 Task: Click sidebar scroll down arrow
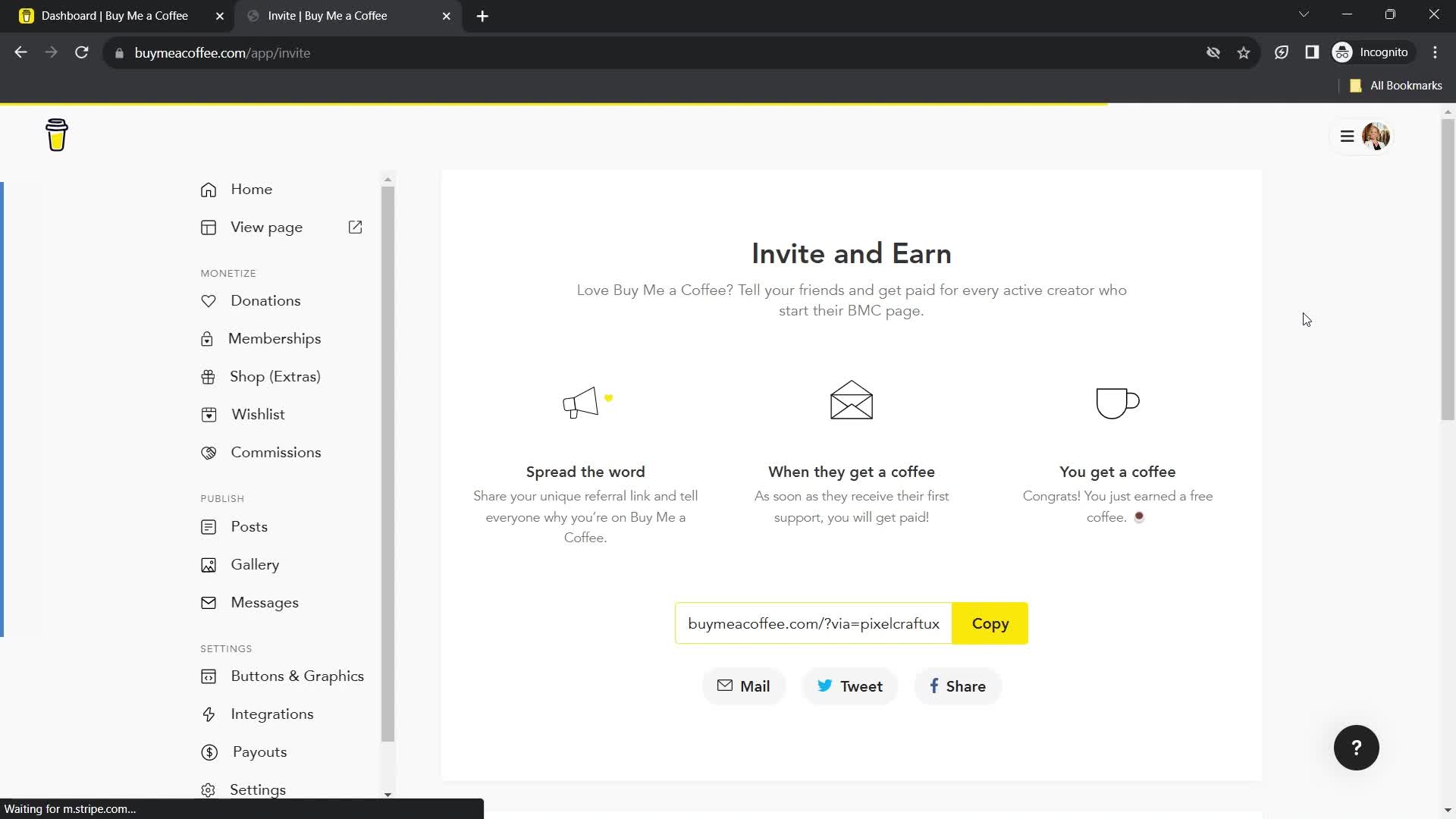tap(388, 795)
